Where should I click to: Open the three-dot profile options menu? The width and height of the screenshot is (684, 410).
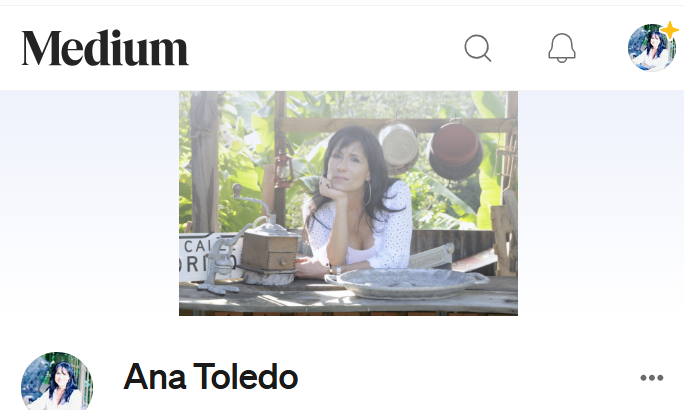point(652,378)
